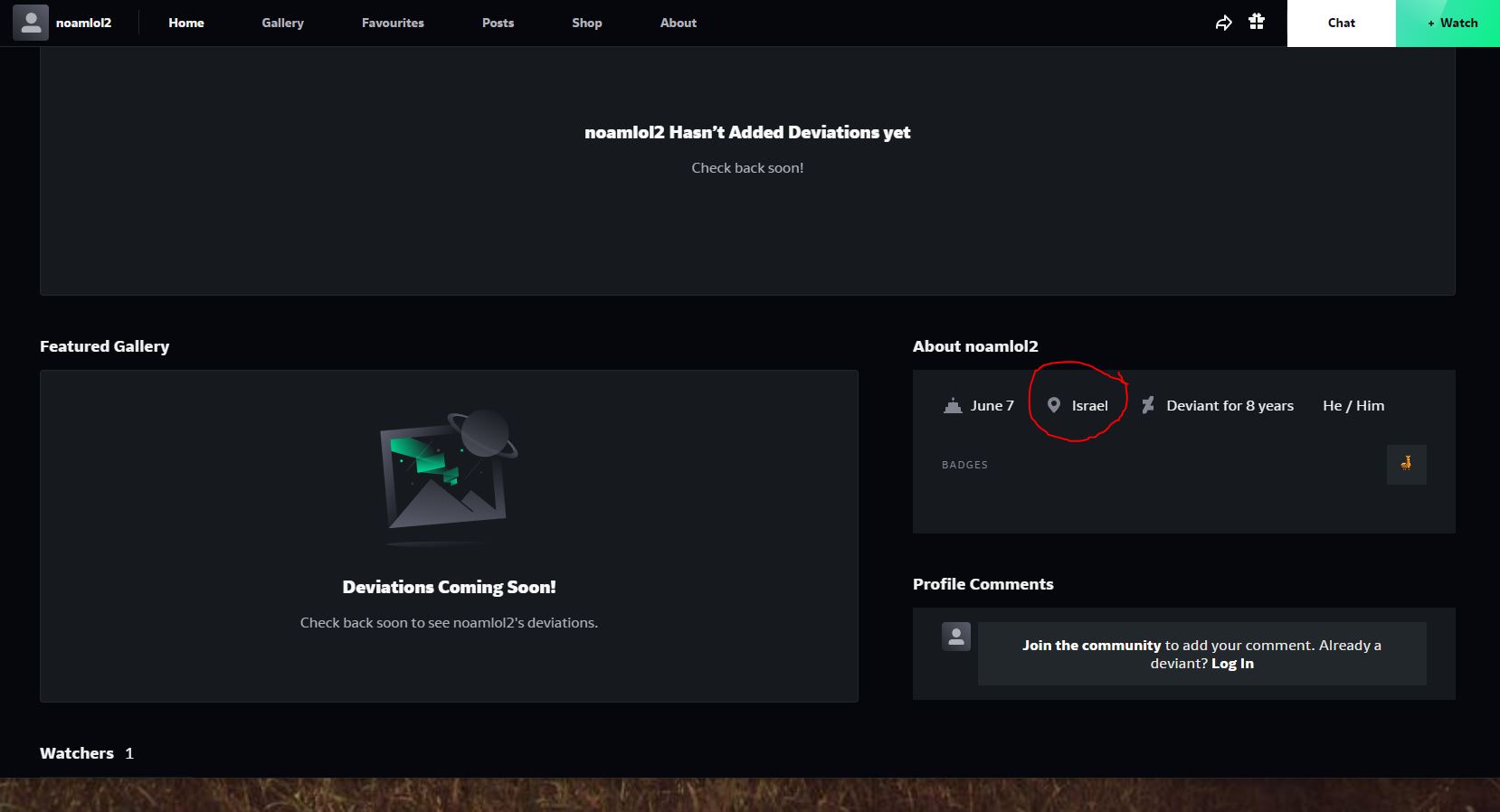The image size is (1500, 812).
Task: Click the Chat button
Action: coord(1342,23)
